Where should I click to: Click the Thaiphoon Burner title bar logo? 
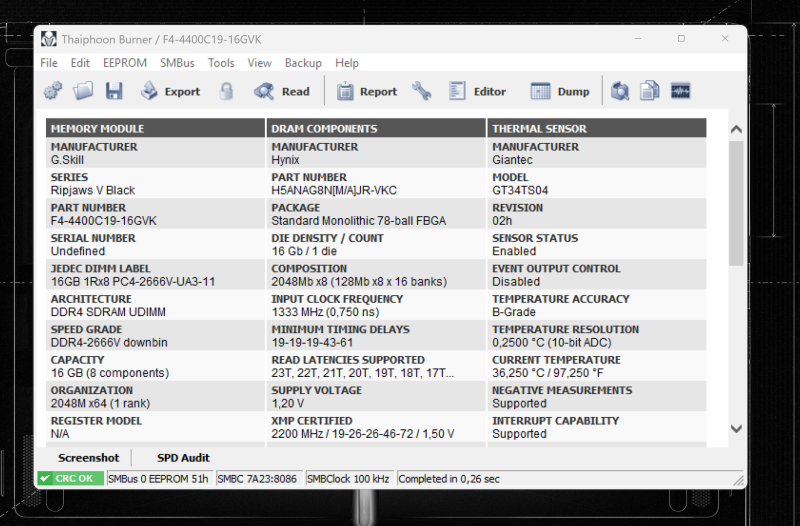pos(49,39)
